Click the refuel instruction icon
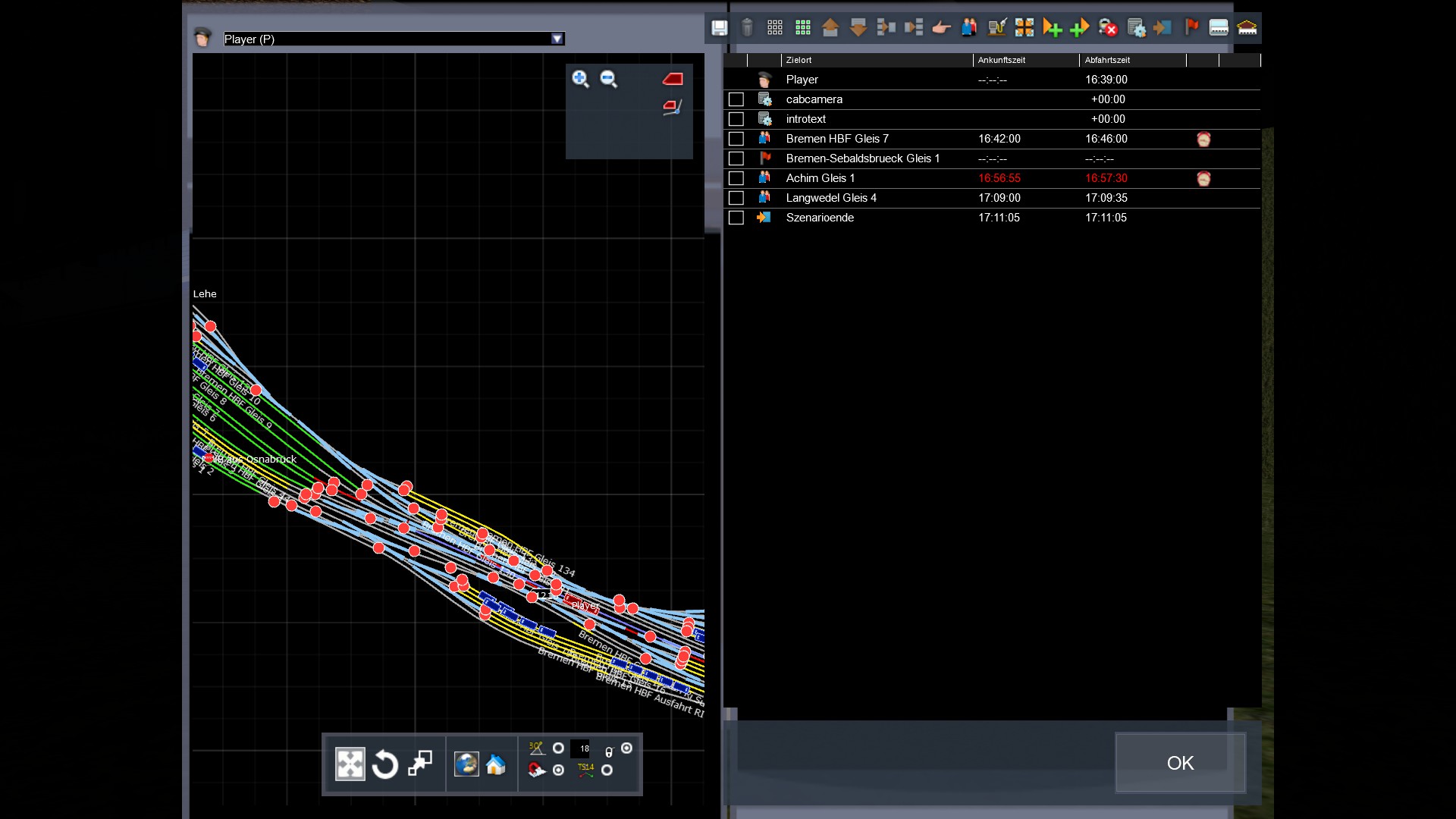 pyautogui.click(x=996, y=28)
